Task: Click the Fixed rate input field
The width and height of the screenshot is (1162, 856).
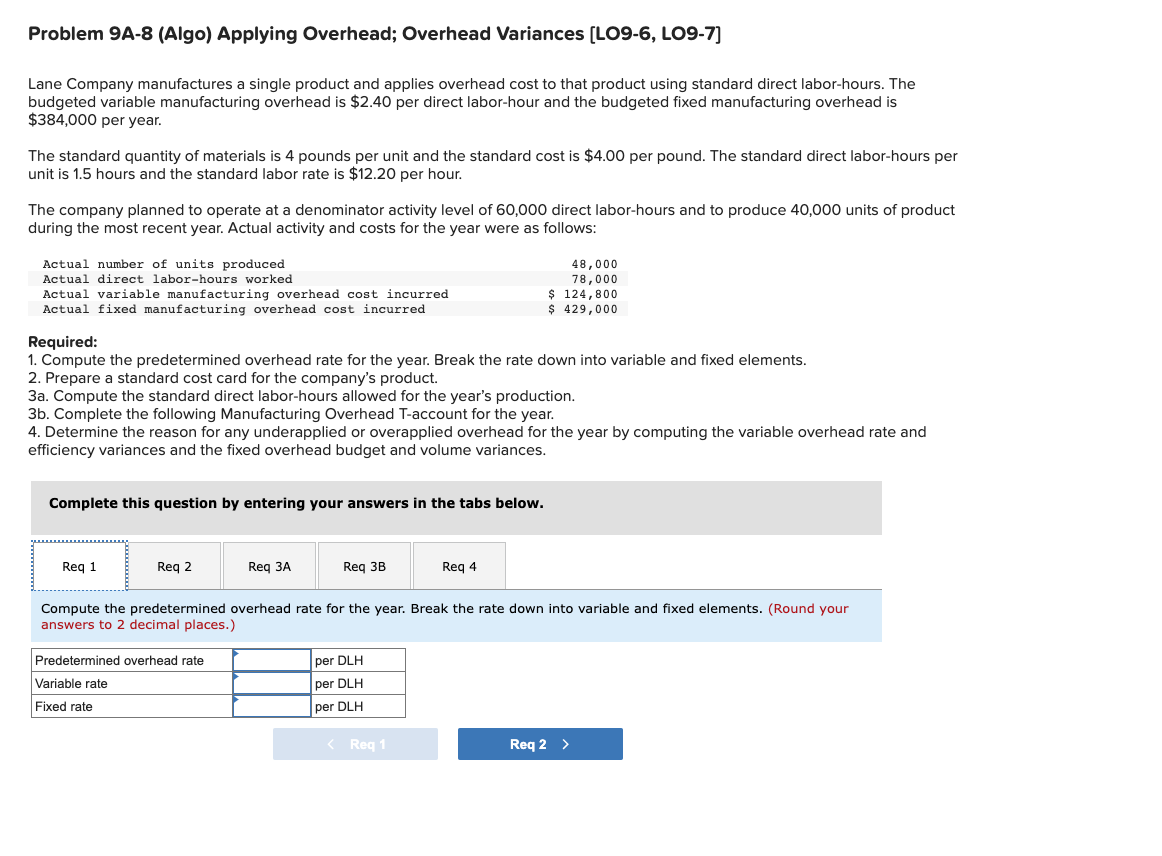Action: pos(270,706)
